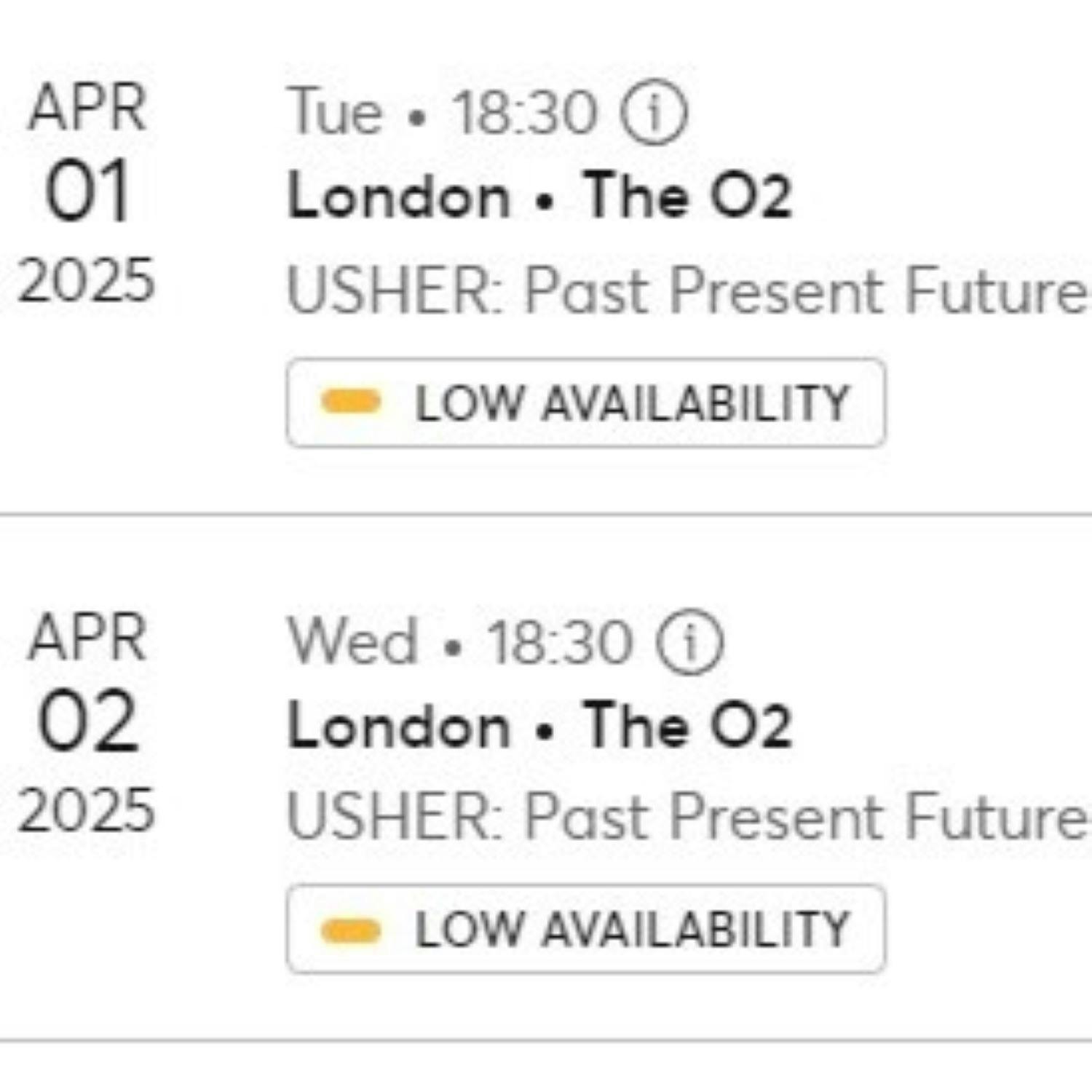Click the year 2025 under day 01
Image resolution: width=1092 pixels, height=1092 pixels.
pyautogui.click(x=87, y=280)
